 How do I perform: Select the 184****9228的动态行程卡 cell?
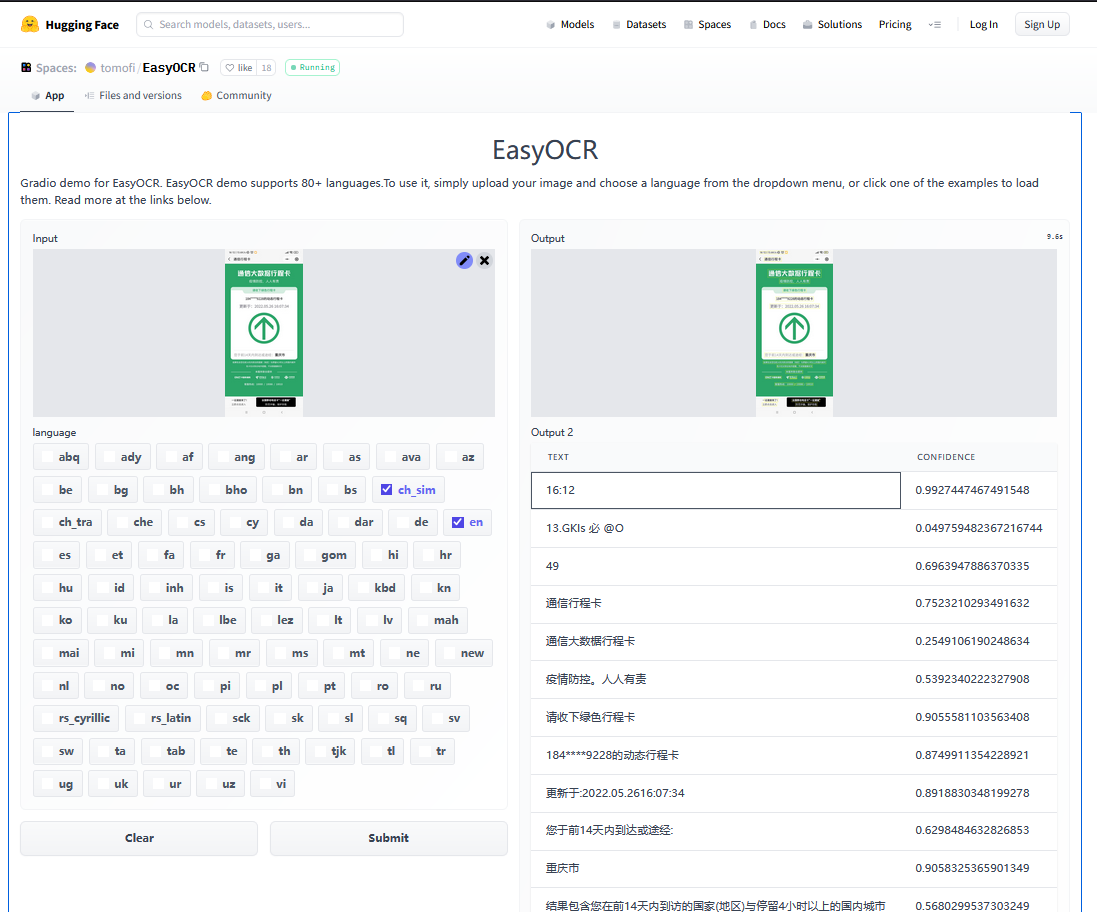coord(716,755)
